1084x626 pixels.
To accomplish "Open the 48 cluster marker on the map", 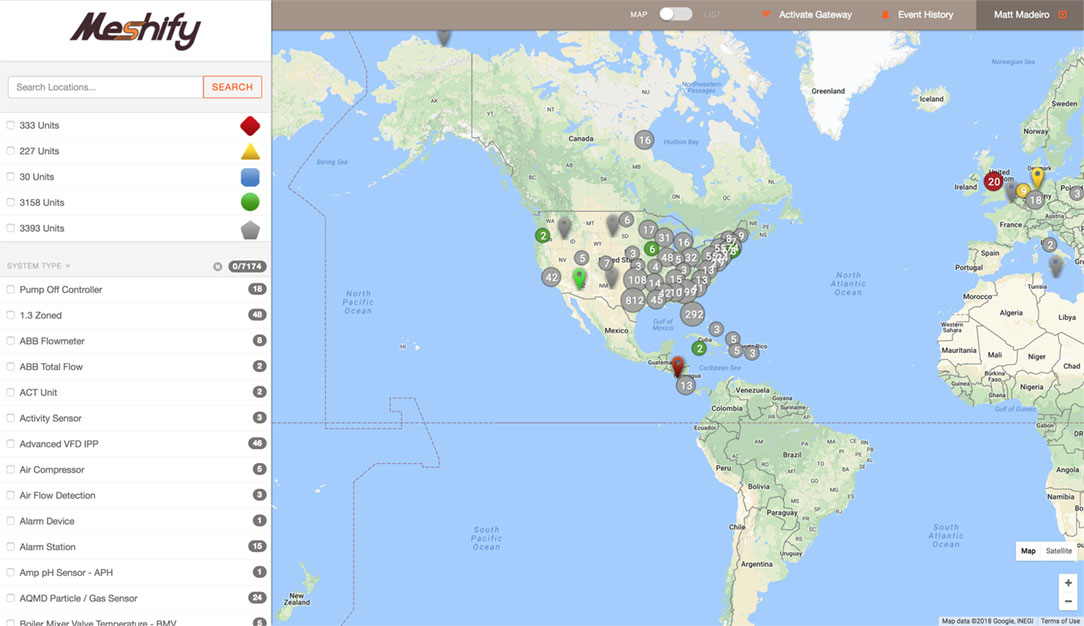I will [666, 258].
